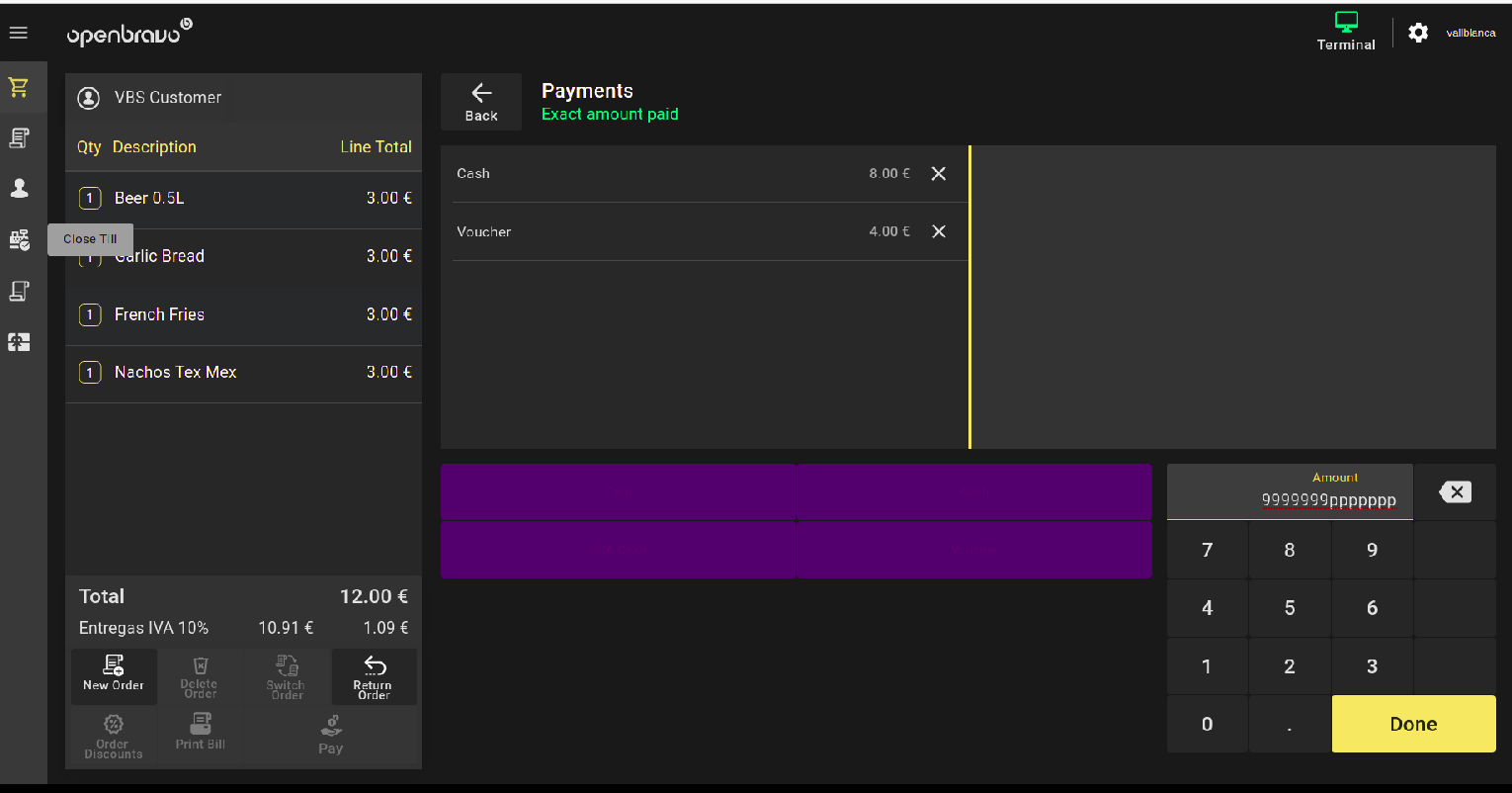
Task: Open the hamburger menu
Action: [x=18, y=34]
